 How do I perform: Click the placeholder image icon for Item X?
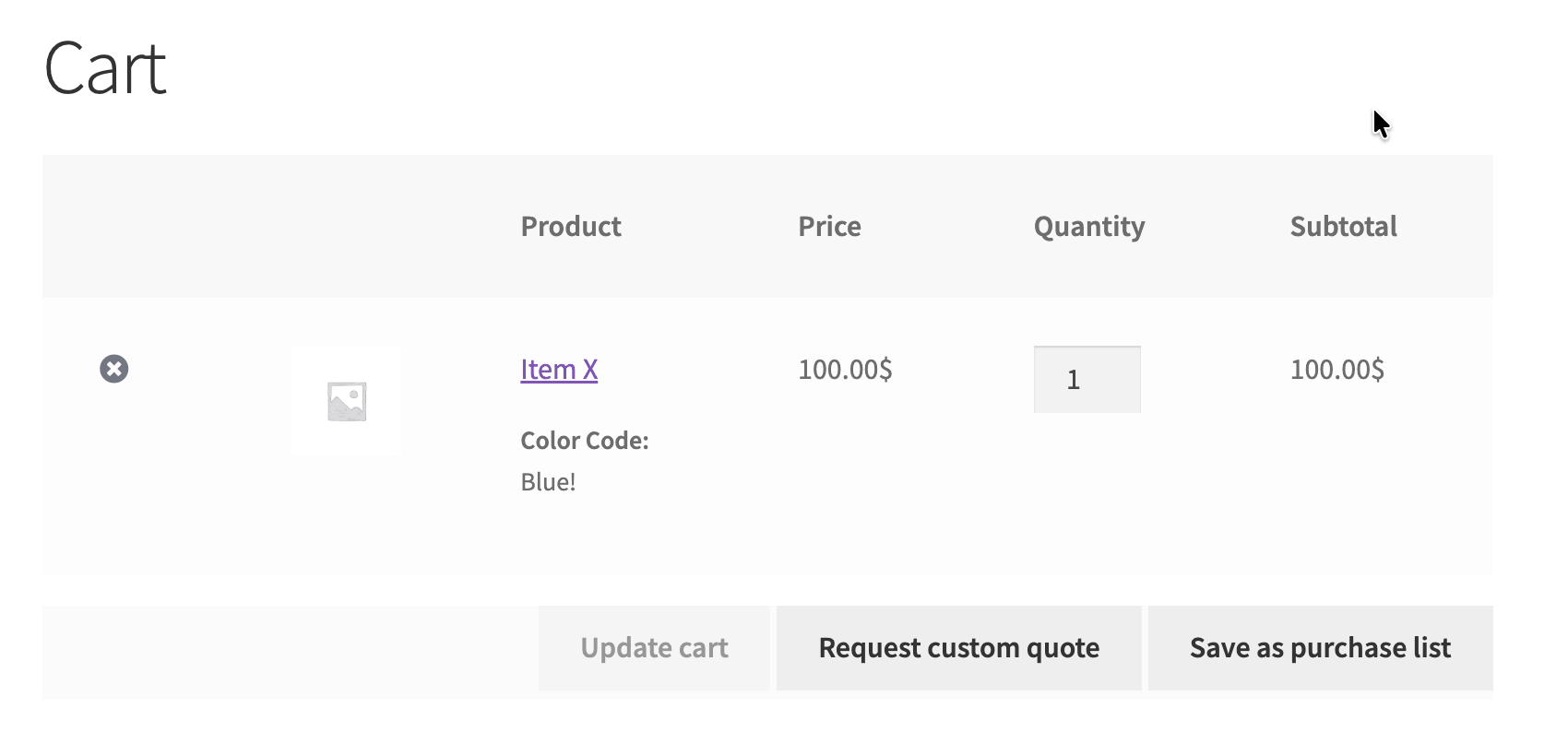(347, 401)
